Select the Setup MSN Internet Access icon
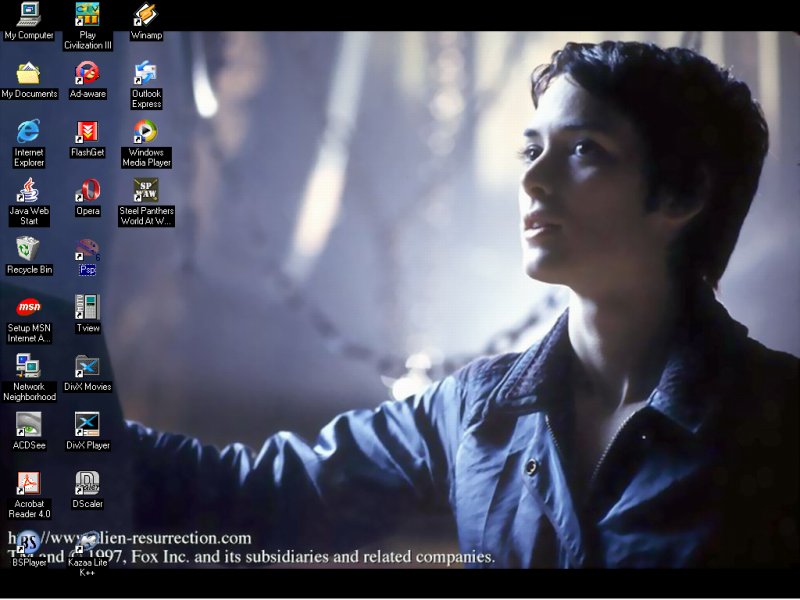Viewport: 800px width, 600px height. coord(29,307)
